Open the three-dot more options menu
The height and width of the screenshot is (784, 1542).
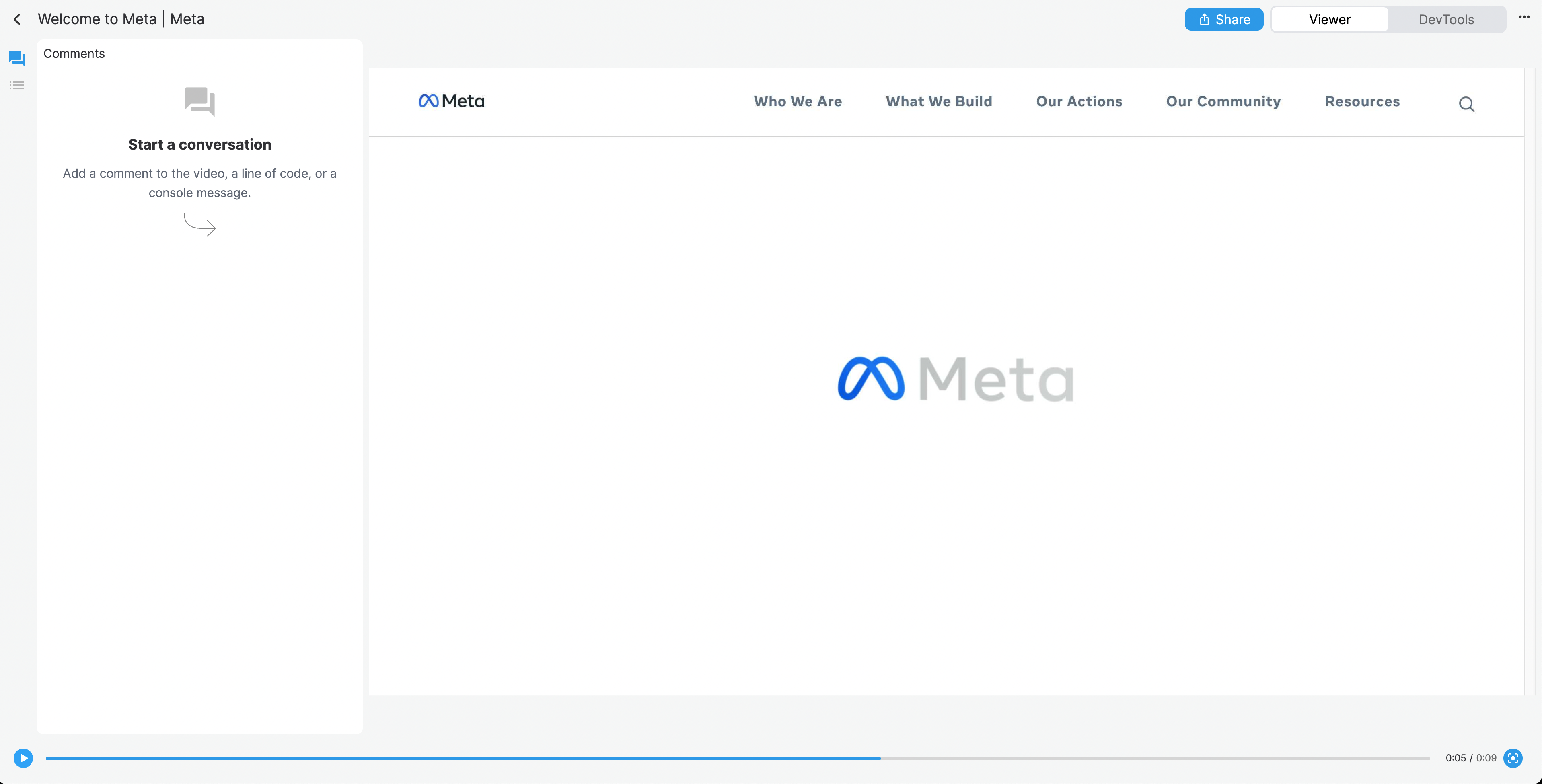point(1523,17)
